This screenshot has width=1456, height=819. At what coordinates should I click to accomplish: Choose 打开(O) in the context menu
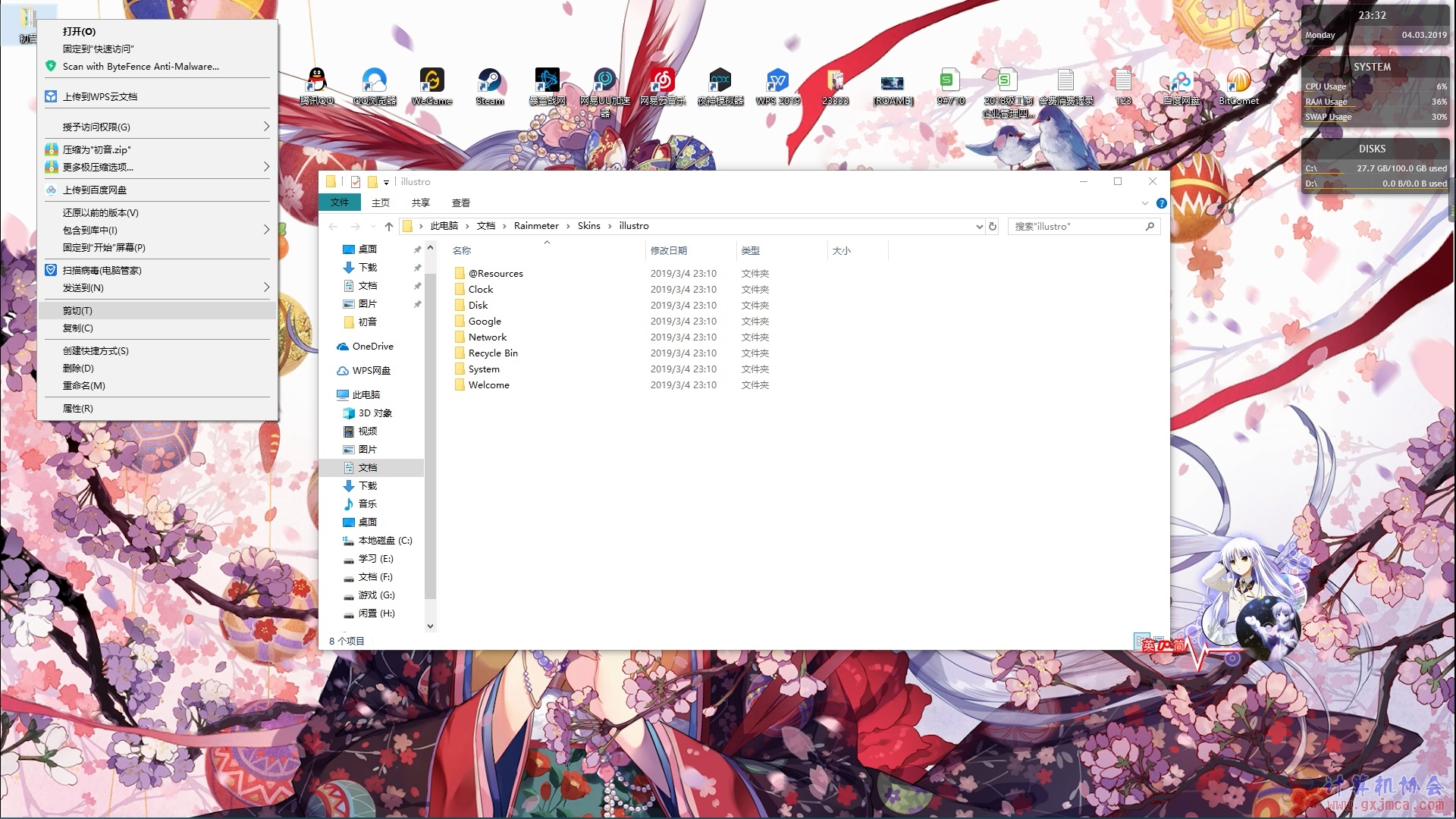tap(158, 31)
